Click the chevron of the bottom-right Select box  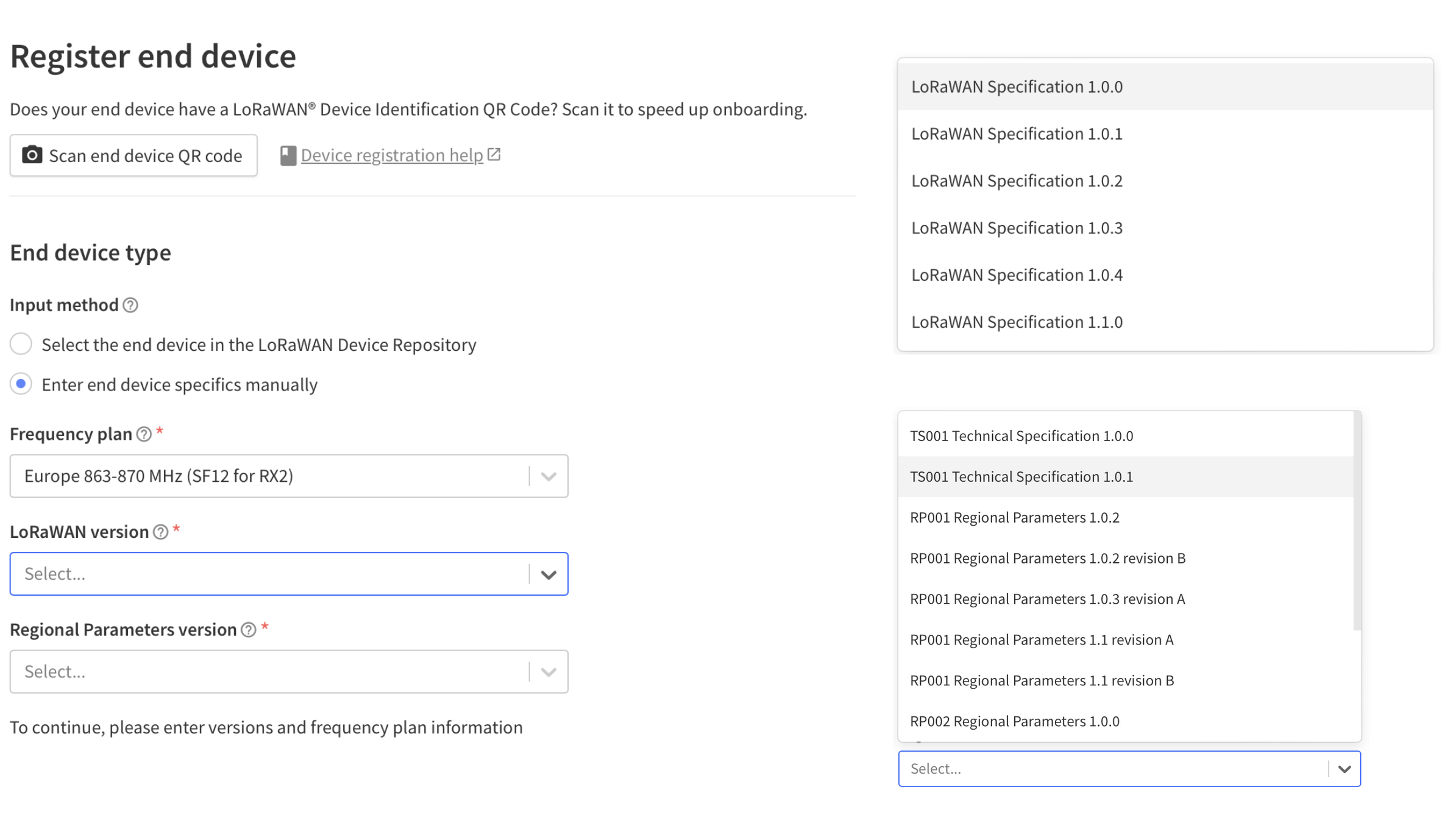pyautogui.click(x=1344, y=769)
